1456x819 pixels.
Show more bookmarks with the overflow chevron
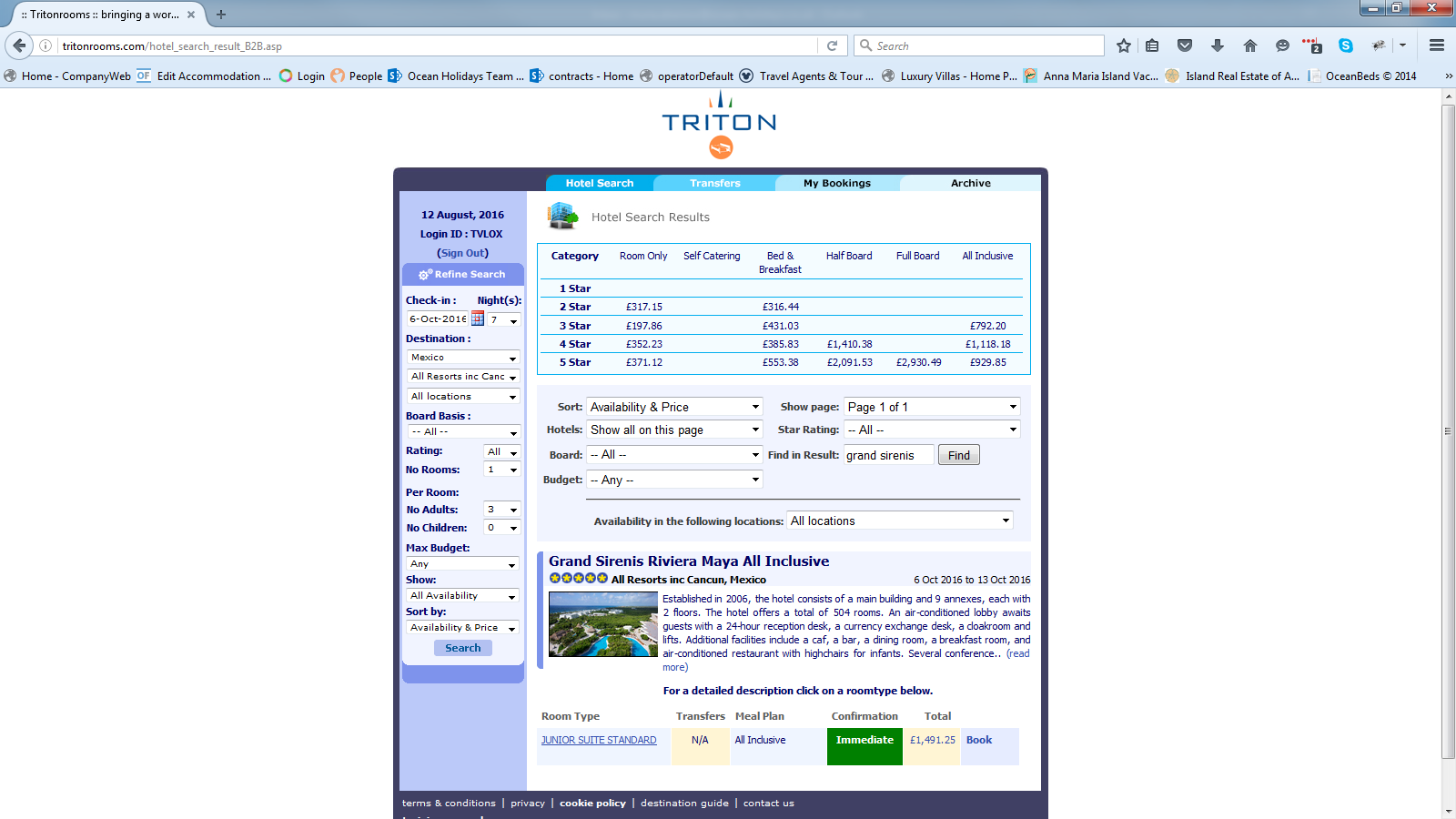pos(1449,76)
